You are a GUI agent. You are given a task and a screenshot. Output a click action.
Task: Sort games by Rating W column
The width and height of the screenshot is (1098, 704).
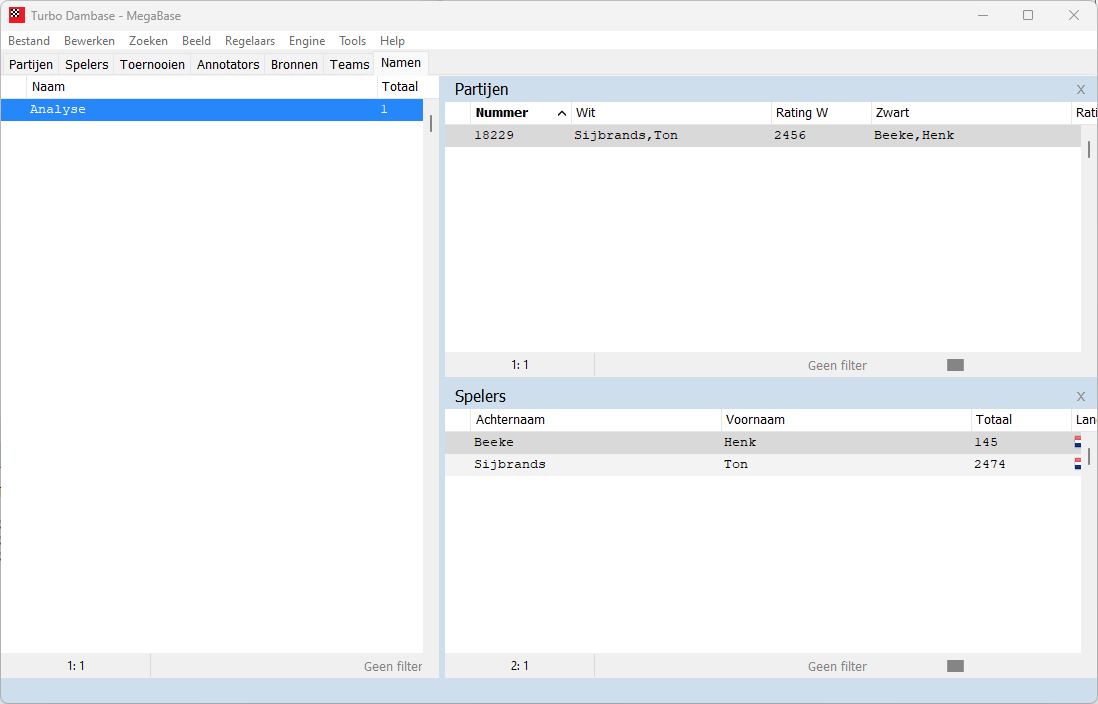point(821,113)
